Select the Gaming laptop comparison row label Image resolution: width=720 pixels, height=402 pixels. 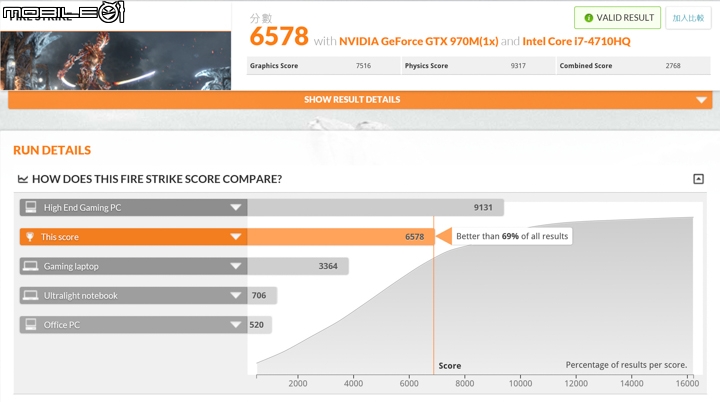pyautogui.click(x=71, y=266)
